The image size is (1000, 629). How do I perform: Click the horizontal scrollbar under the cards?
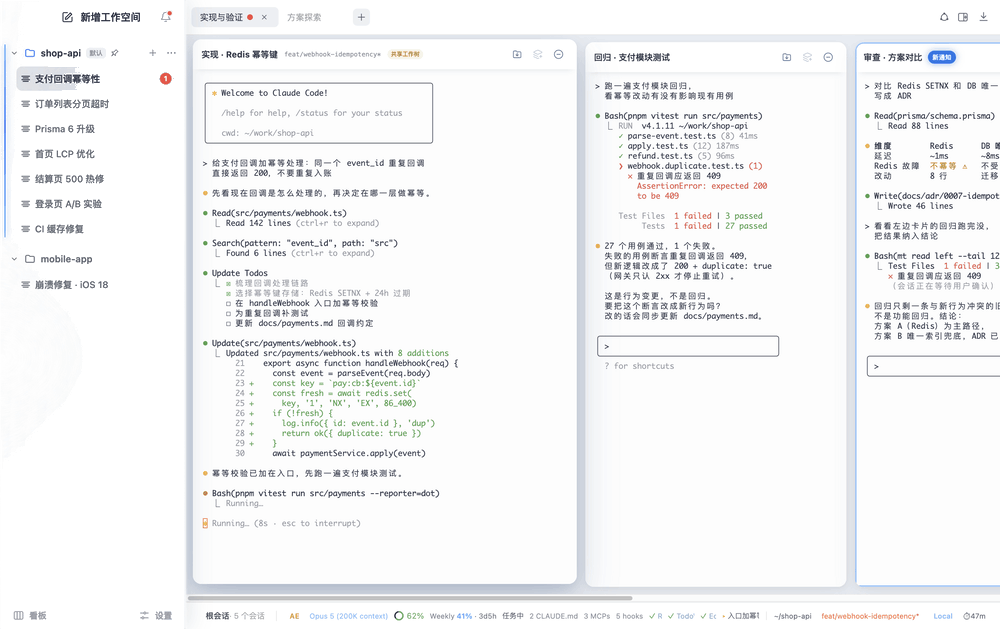[x=409, y=598]
